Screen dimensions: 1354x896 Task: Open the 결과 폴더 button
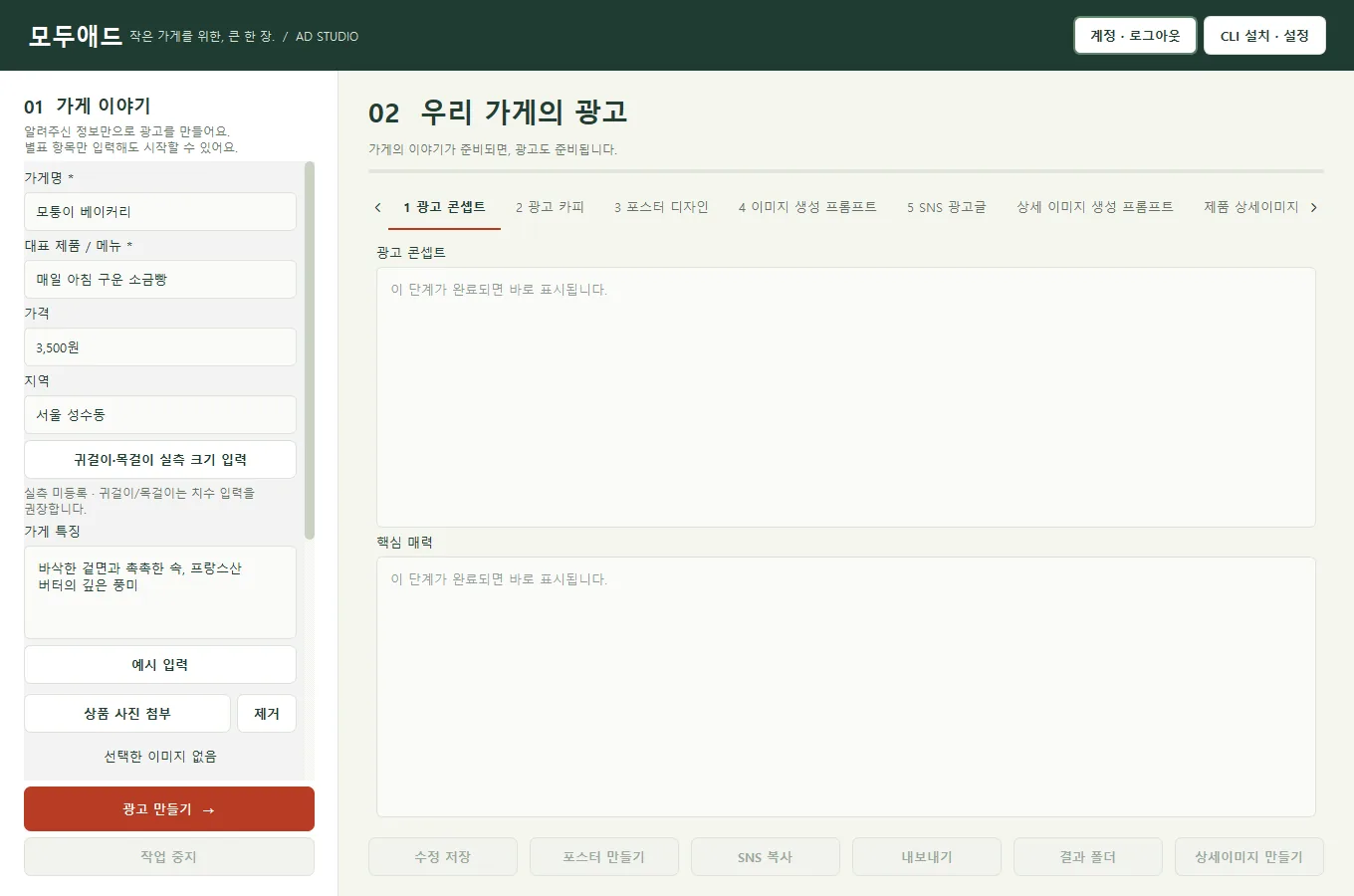pos(1088,856)
